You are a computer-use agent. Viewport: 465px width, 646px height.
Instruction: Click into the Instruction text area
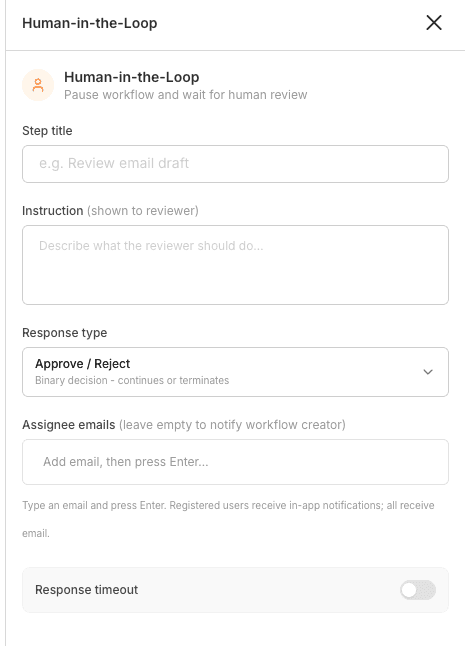tap(235, 264)
